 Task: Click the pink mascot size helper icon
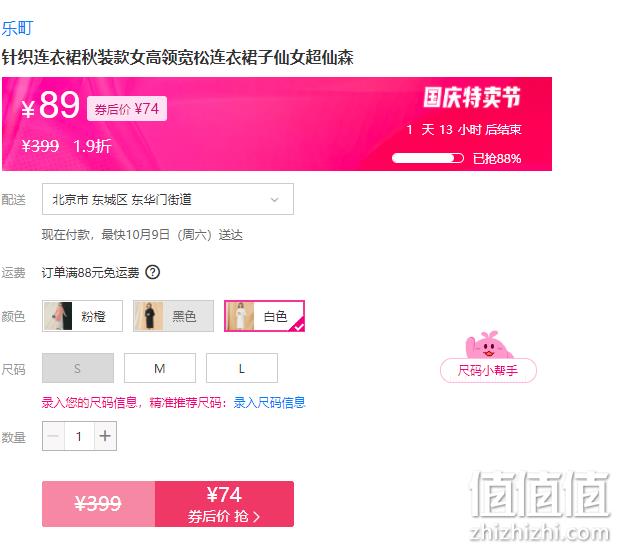[x=488, y=345]
